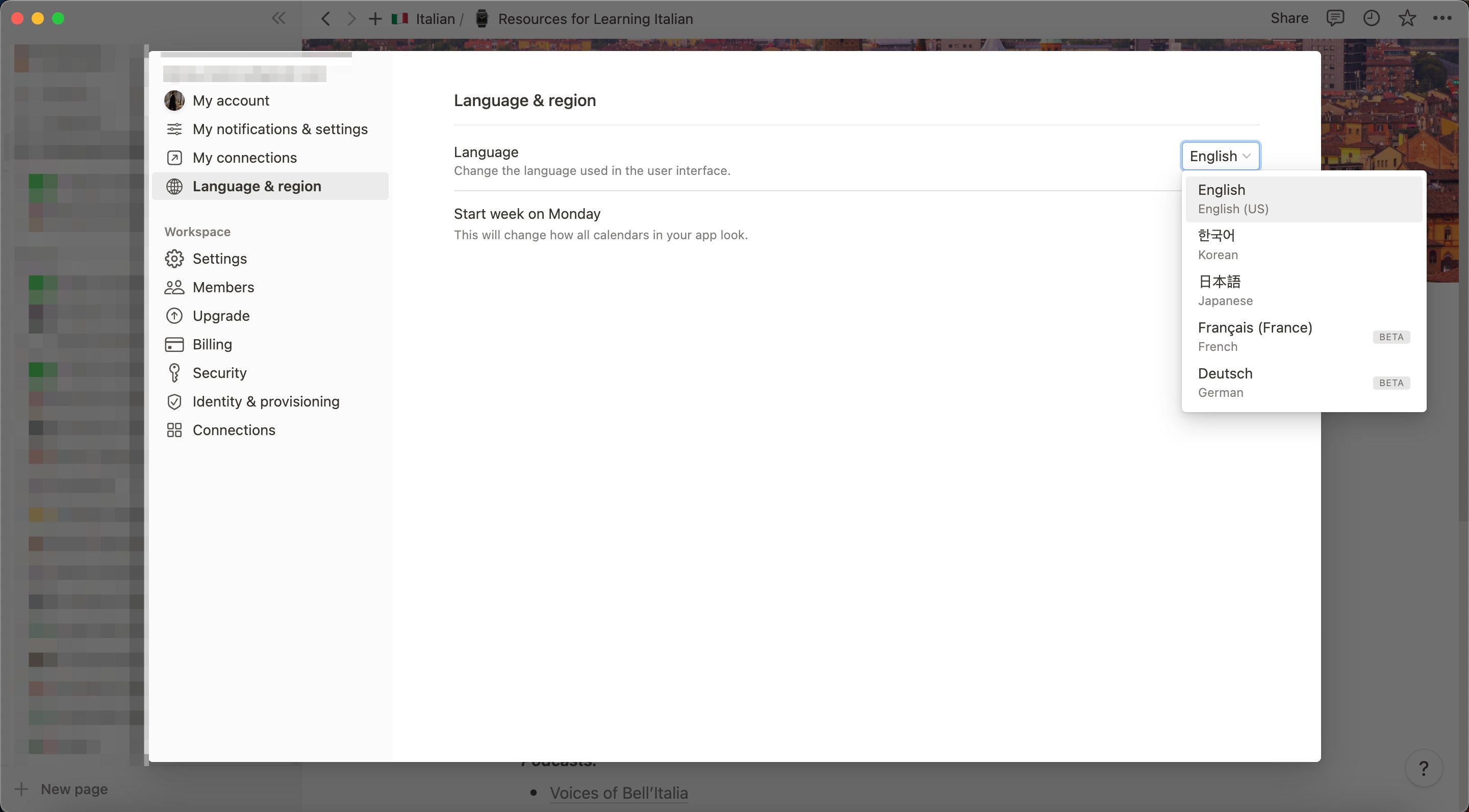The width and height of the screenshot is (1469, 812).
Task: Favorite the page with the star icon
Action: (x=1407, y=18)
